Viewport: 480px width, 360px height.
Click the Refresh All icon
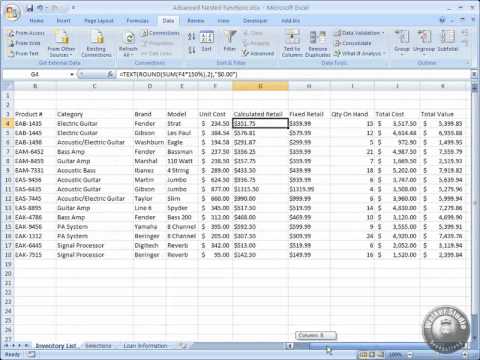coord(128,43)
